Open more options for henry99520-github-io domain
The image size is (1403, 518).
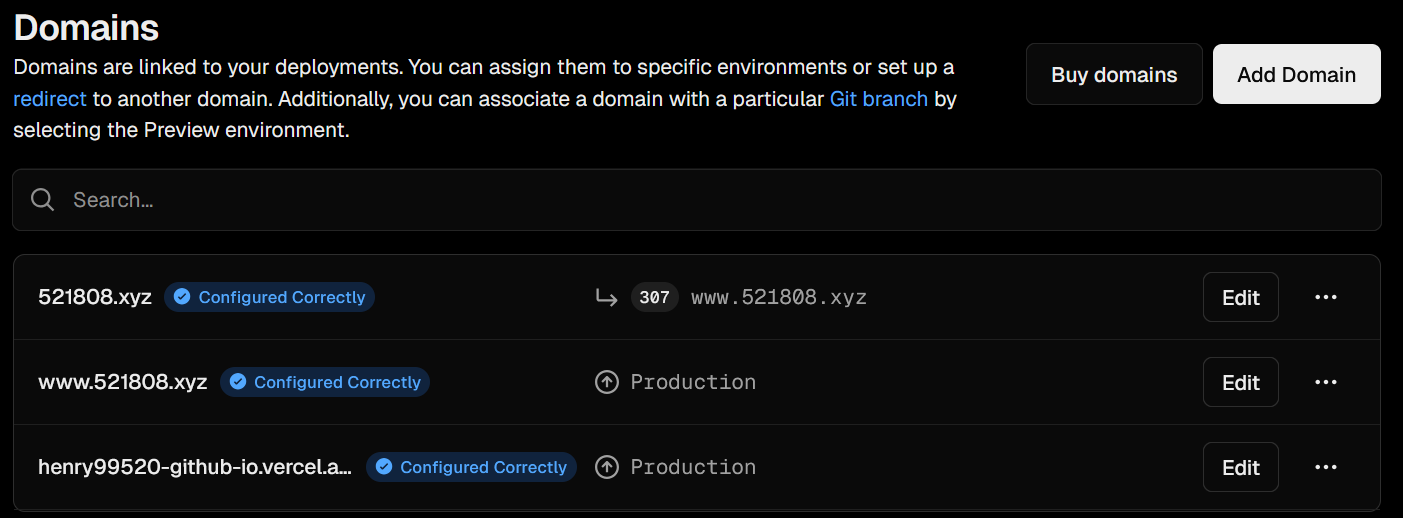[1326, 467]
